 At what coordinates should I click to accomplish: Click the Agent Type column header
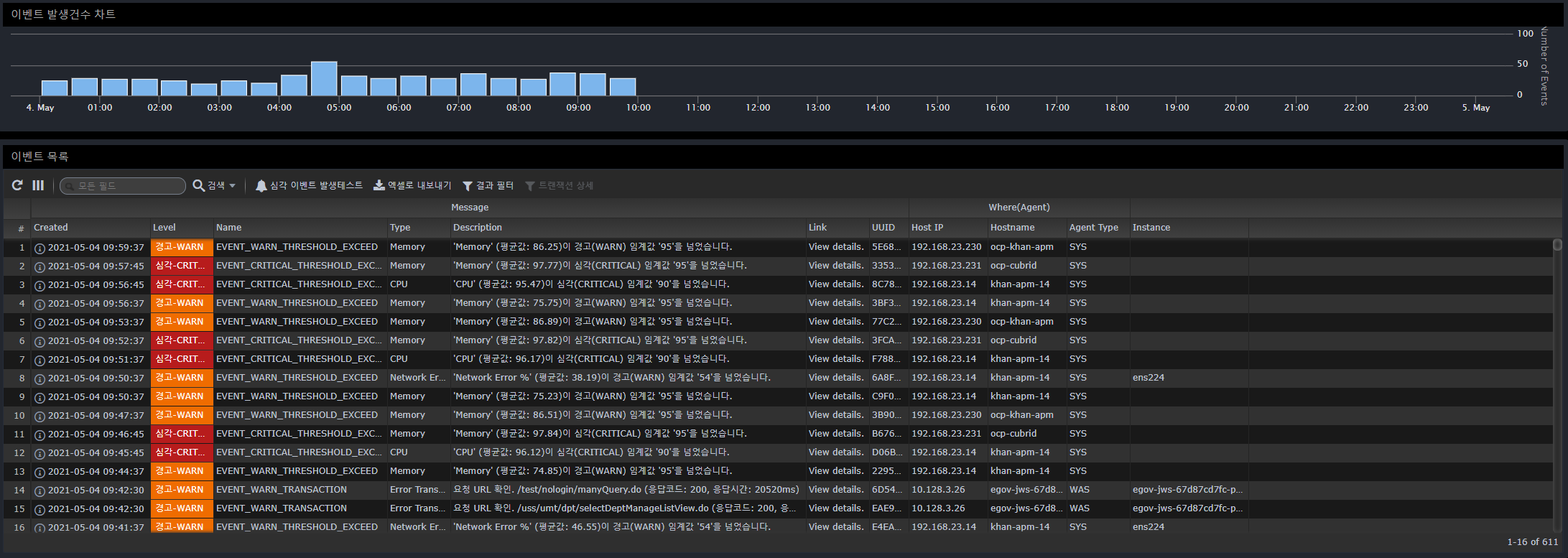(x=1093, y=228)
